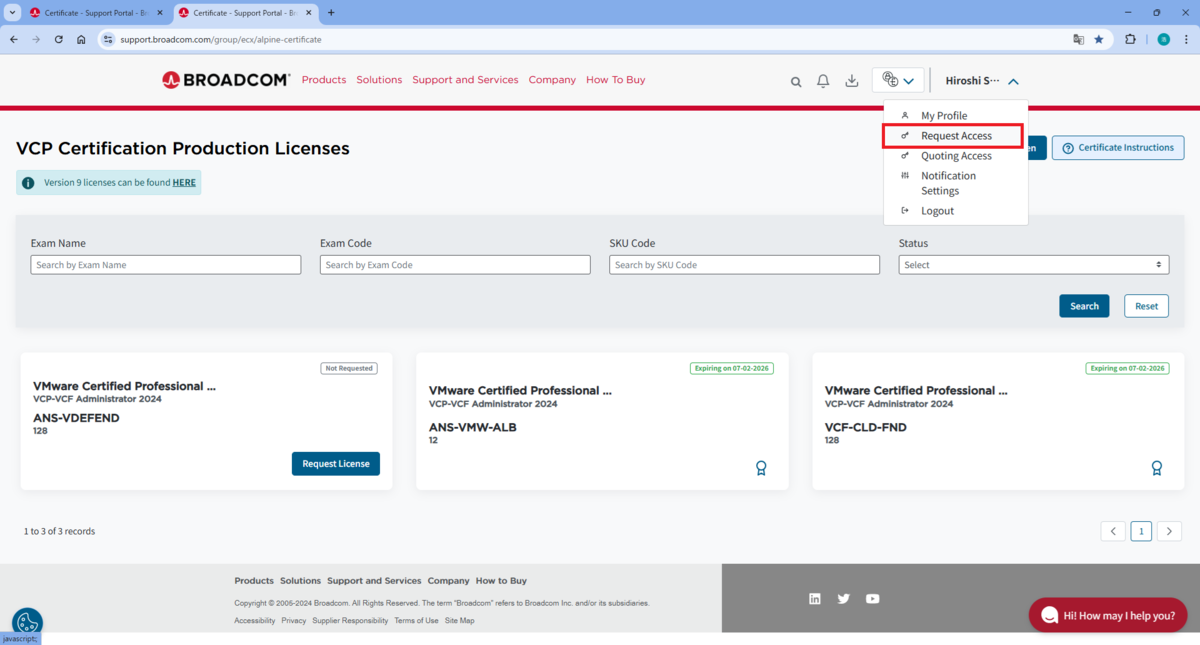Open a new browser tab with plus
The width and height of the screenshot is (1200, 645).
tap(331, 12)
